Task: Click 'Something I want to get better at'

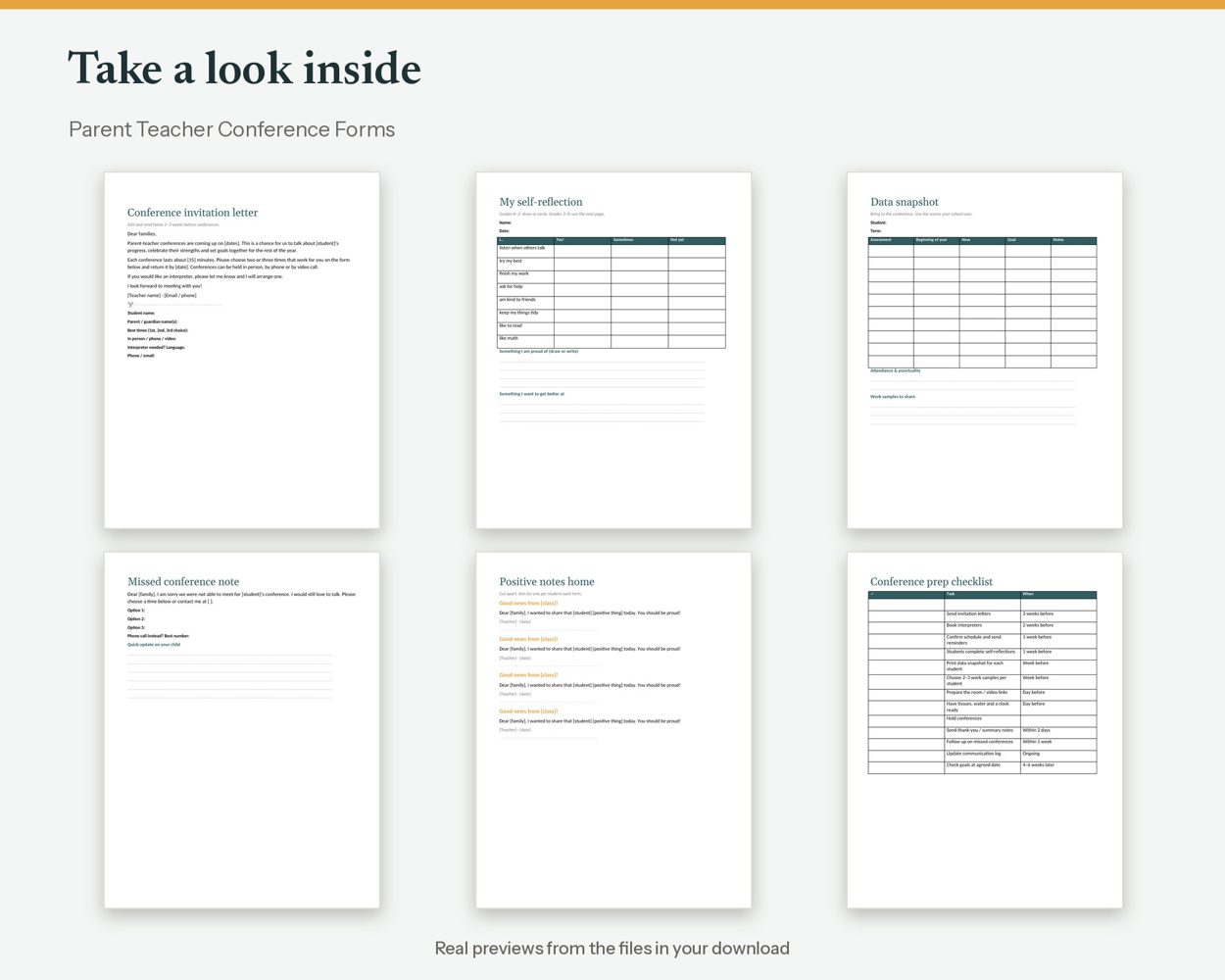Action: [531, 394]
